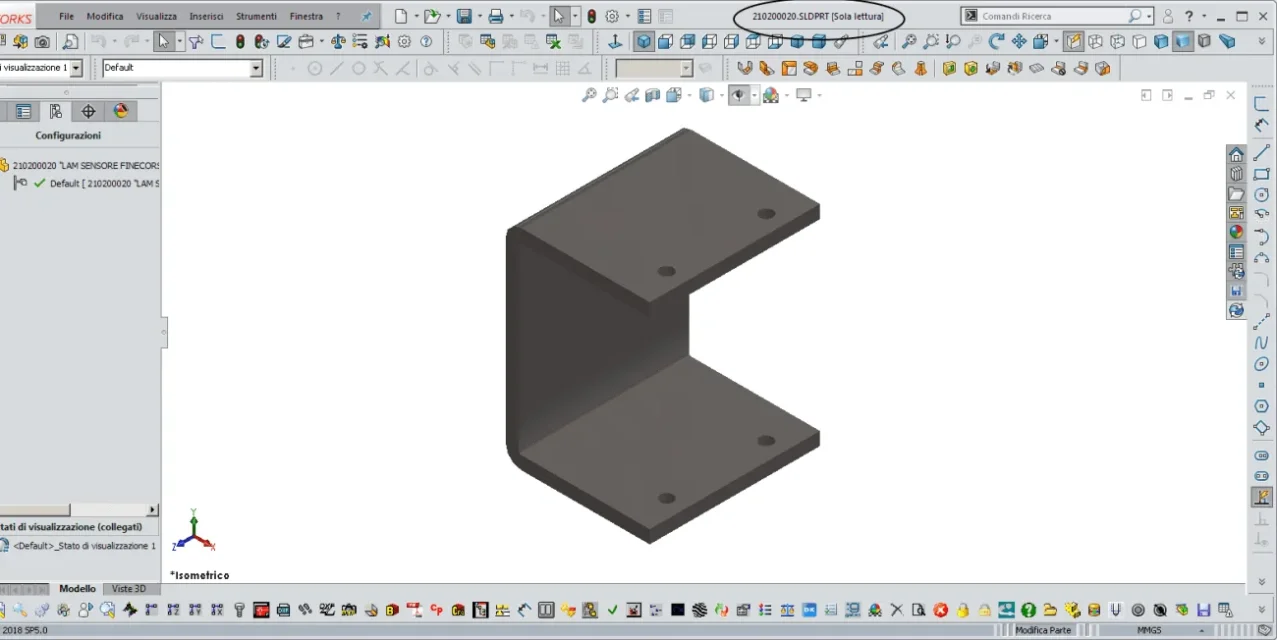Open Options gear icon in top bar
Image resolution: width=1277 pixels, height=640 pixels.
click(612, 16)
